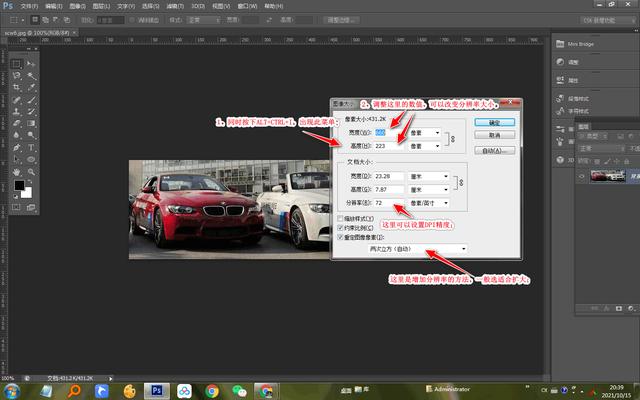Viewport: 640px width, 400px height.
Task: Toggle Quick Mask mode icon
Action: point(16,207)
